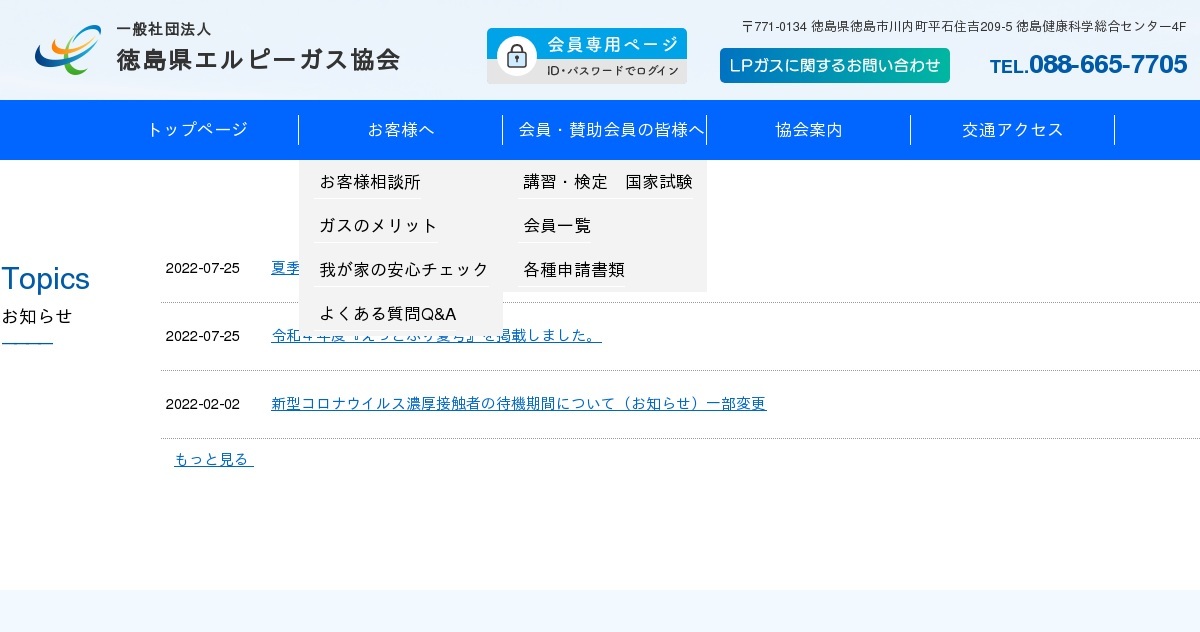Open the 会員一覧 member list
The width and height of the screenshot is (1200, 632).
tap(555, 225)
